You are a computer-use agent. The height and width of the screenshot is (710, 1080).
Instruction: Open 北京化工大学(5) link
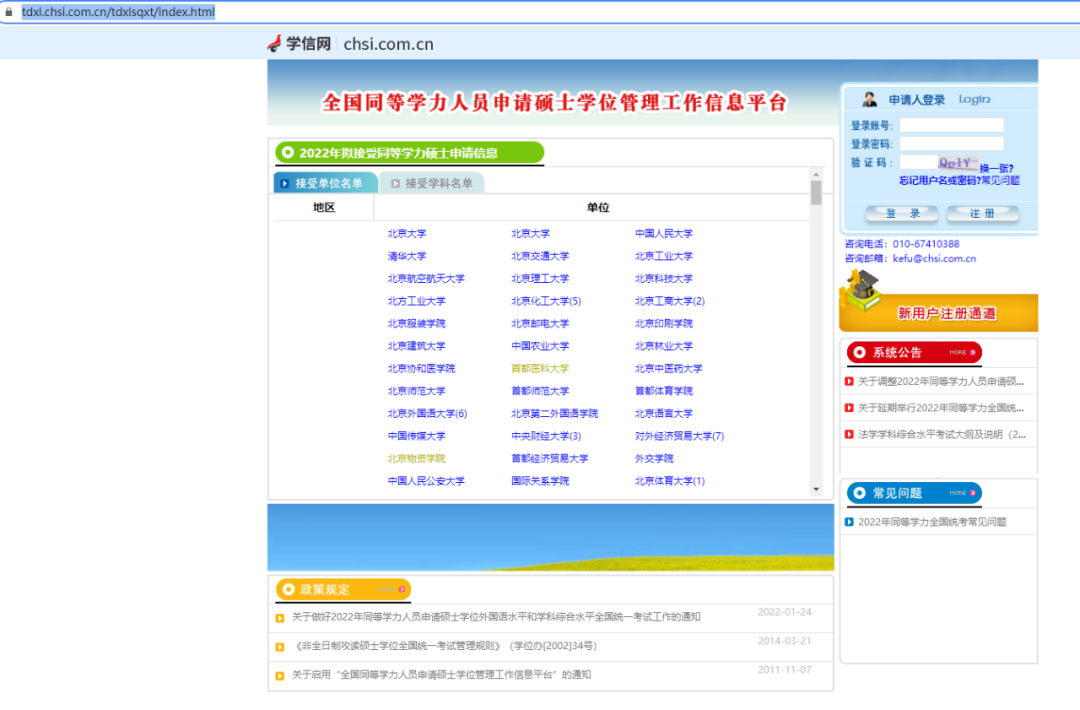pyautogui.click(x=546, y=301)
